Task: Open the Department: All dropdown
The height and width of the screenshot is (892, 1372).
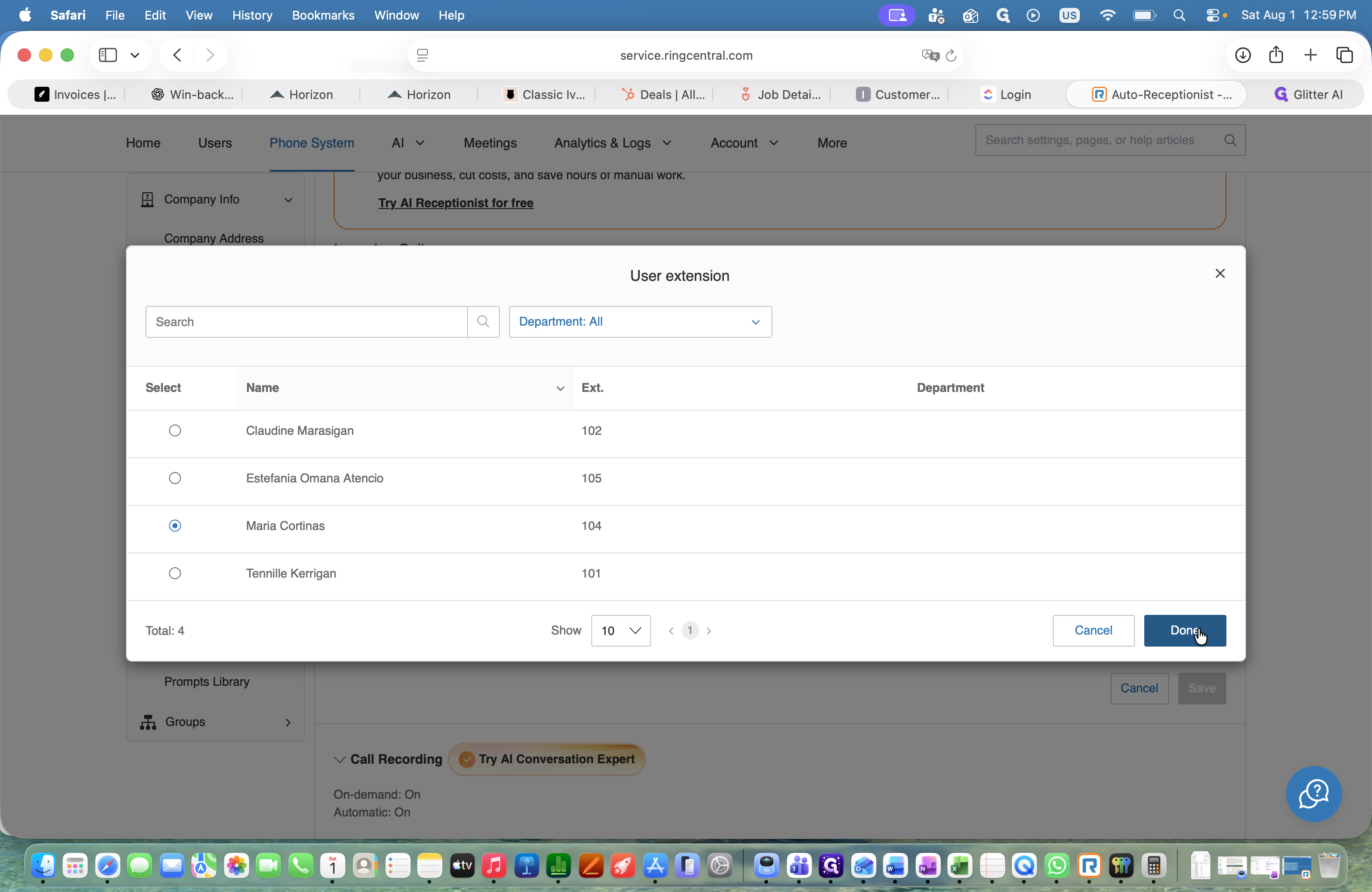Action: click(640, 321)
